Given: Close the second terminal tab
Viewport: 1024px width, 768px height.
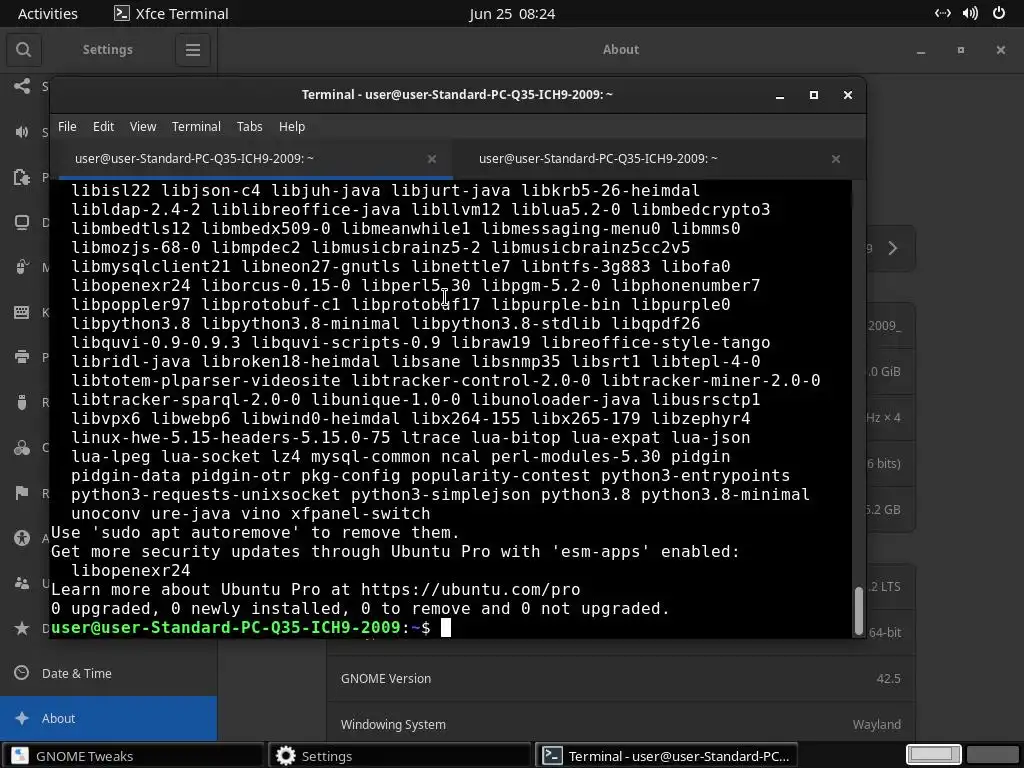Looking at the screenshot, I should [x=836, y=159].
